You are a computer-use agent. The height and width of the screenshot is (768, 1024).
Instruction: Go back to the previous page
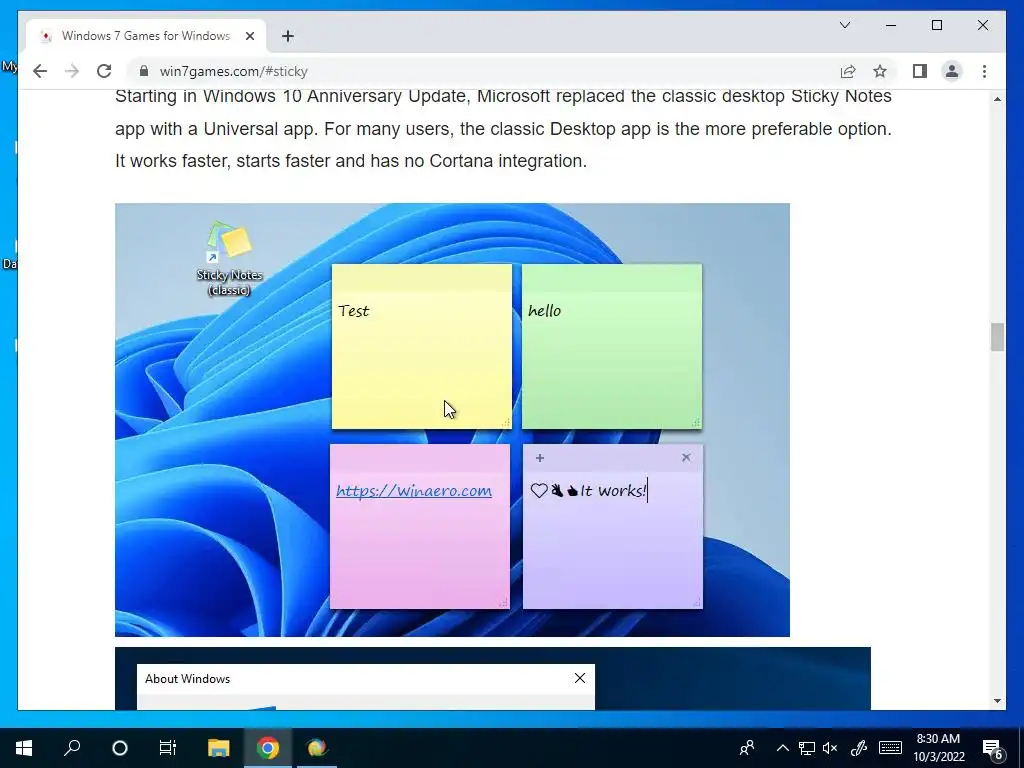click(x=40, y=71)
